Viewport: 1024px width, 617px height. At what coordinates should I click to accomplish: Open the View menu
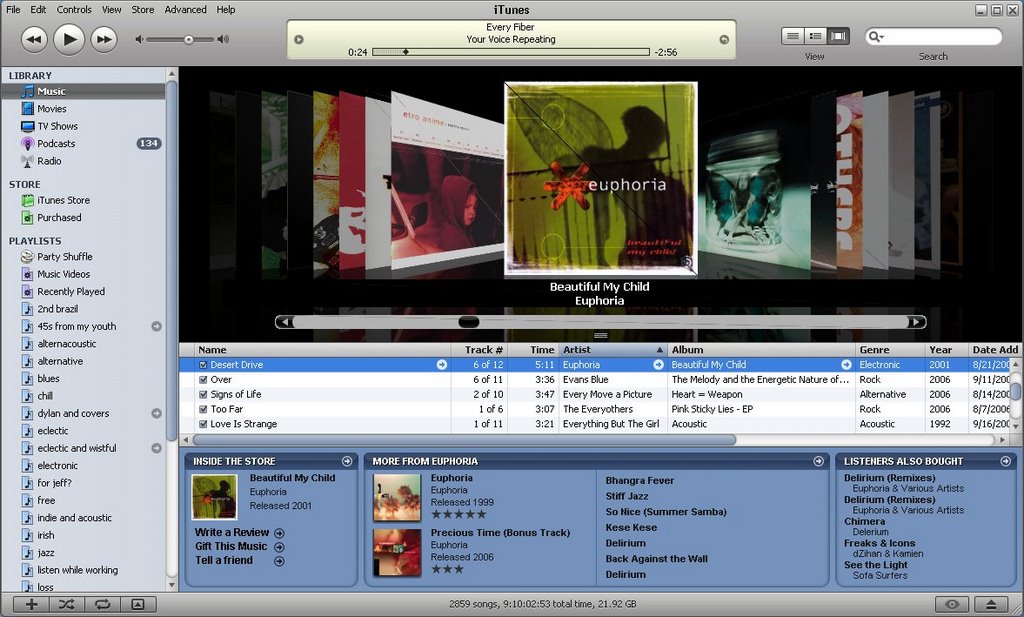tap(112, 9)
